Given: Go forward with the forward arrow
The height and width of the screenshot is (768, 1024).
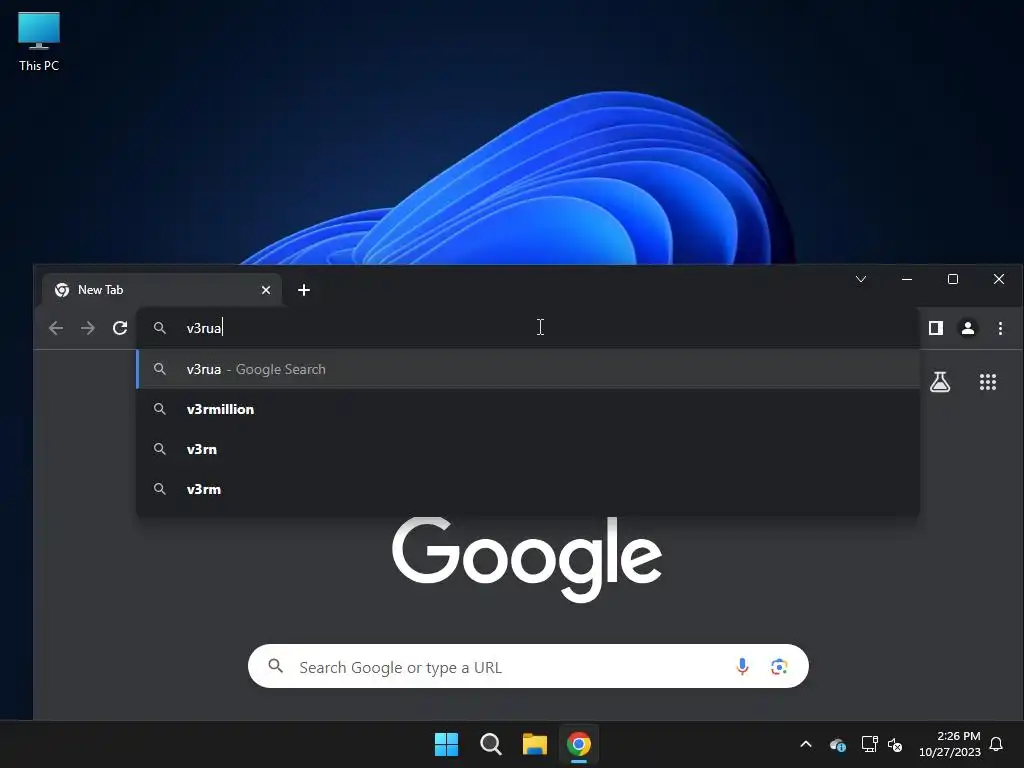Looking at the screenshot, I should coord(88,328).
